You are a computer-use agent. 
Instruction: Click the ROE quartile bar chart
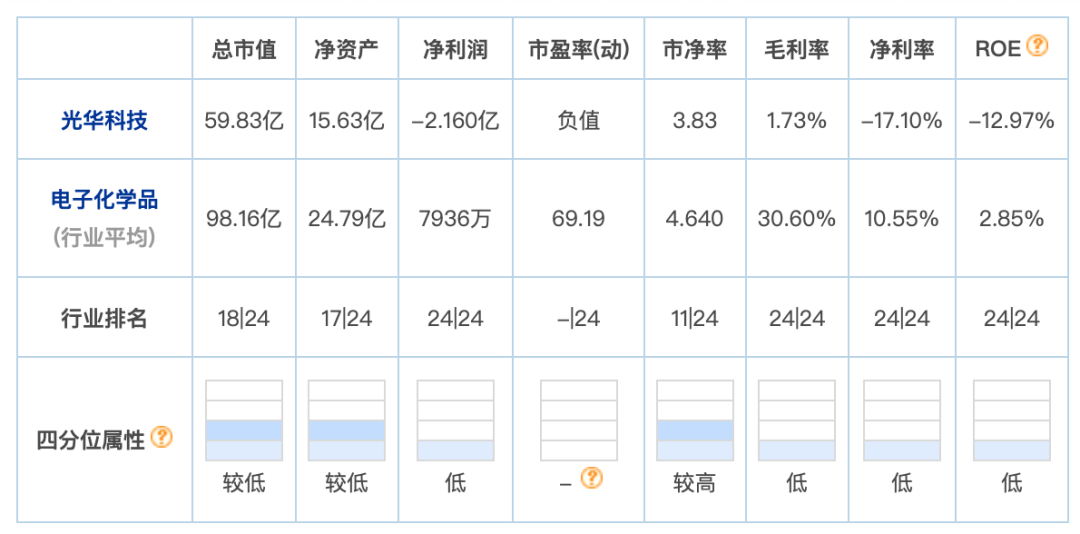click(x=1011, y=420)
